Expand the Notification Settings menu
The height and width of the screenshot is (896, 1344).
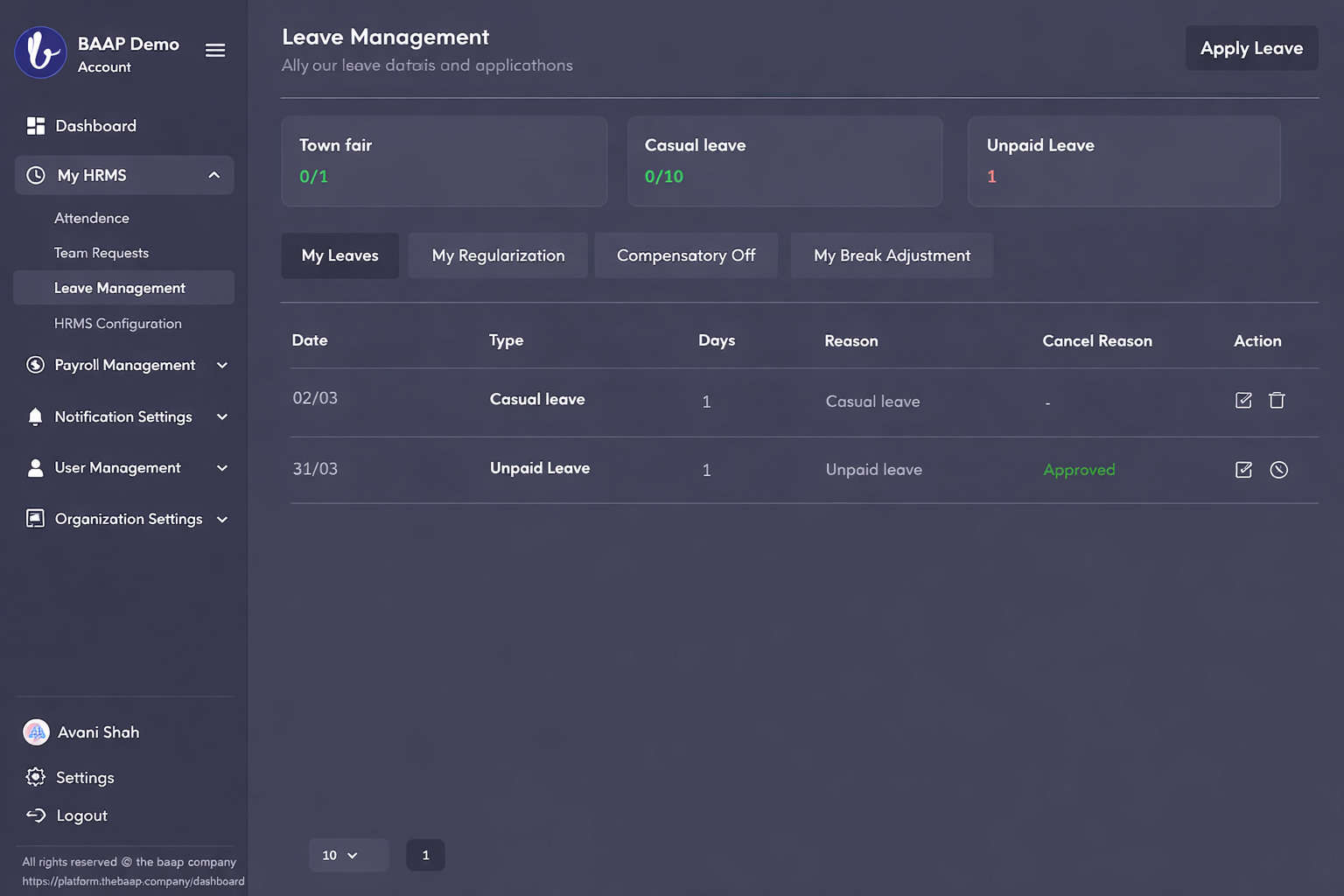pyautogui.click(x=222, y=416)
